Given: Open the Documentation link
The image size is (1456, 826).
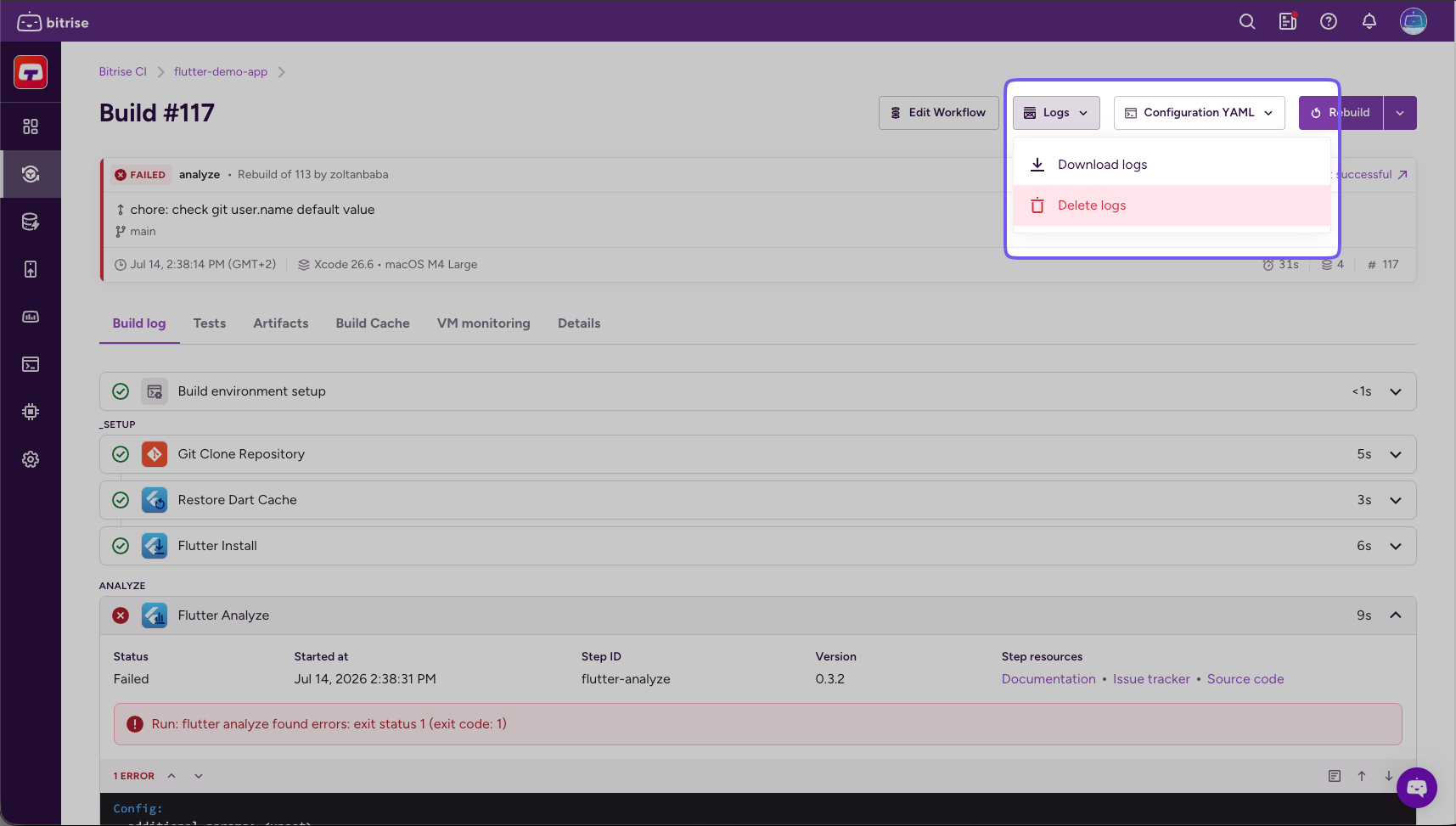Looking at the screenshot, I should [1048, 679].
